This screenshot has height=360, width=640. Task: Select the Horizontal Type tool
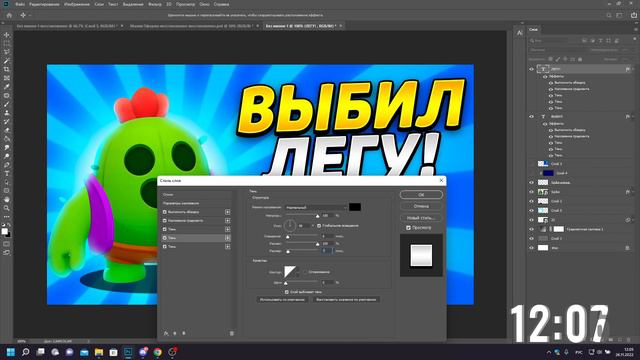[x=7, y=173]
